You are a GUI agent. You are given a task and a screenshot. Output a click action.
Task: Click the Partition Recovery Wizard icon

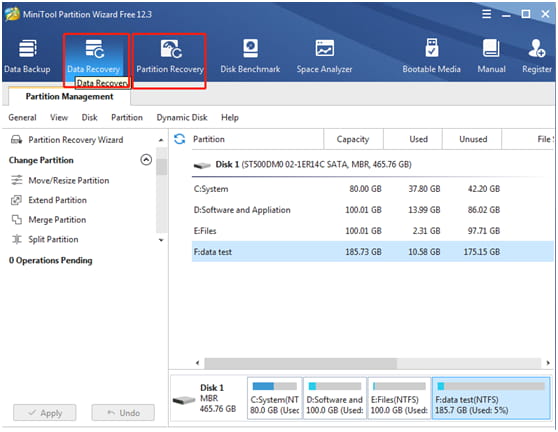[x=16, y=139]
